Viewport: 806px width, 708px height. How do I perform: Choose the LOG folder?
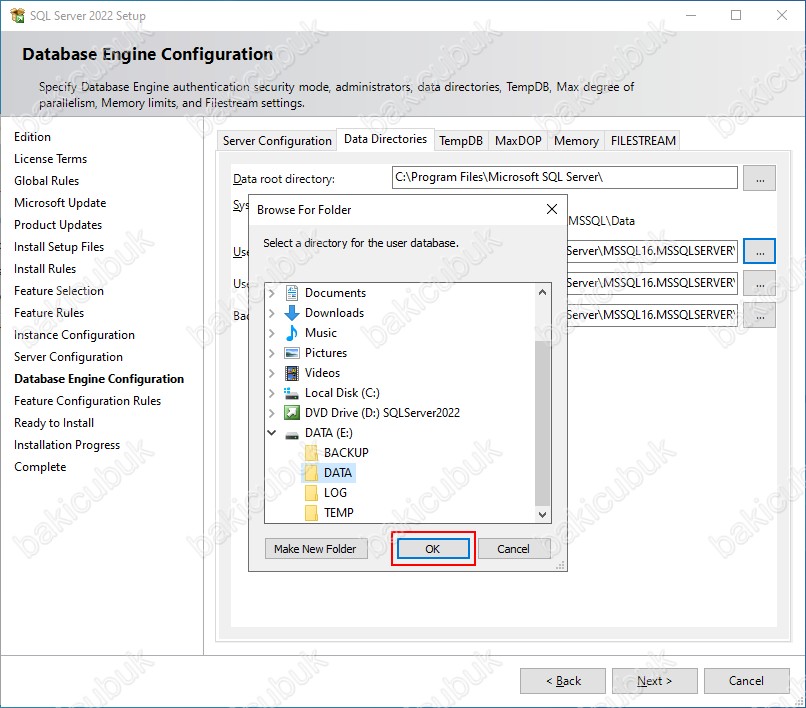(335, 493)
